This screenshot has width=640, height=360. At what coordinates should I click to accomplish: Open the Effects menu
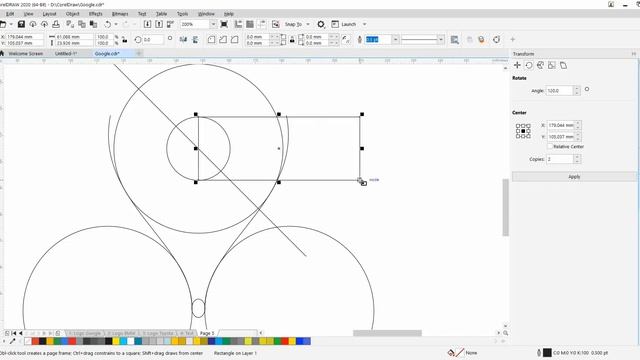click(x=96, y=14)
